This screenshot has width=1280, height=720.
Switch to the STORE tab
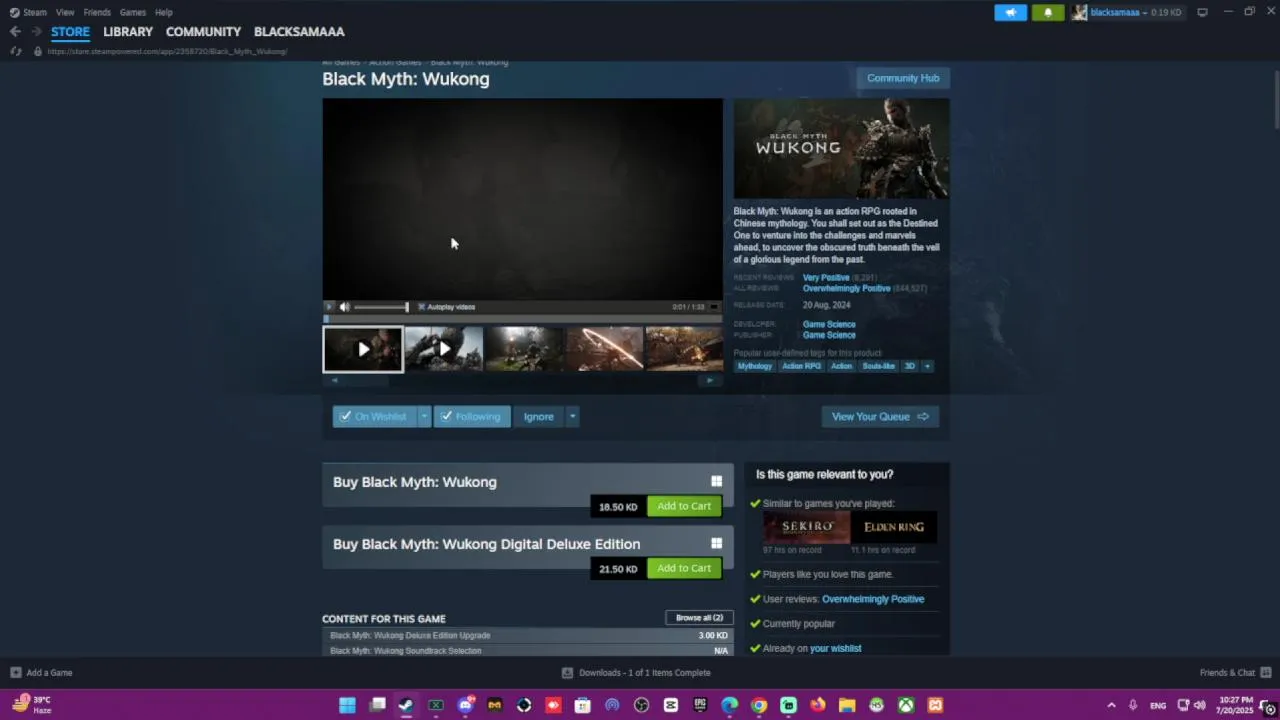point(70,31)
